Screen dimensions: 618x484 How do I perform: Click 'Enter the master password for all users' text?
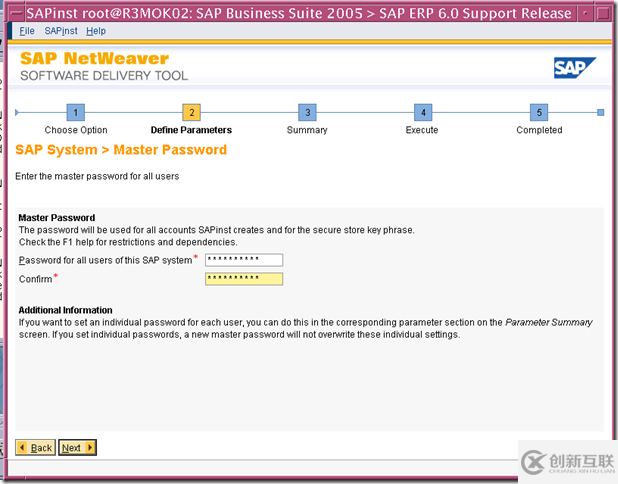pyautogui.click(x=97, y=176)
